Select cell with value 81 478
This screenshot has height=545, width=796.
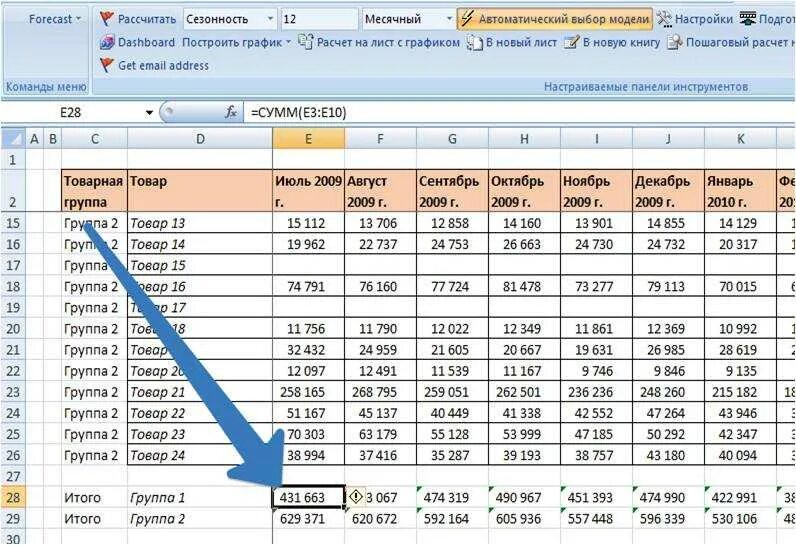pos(524,287)
